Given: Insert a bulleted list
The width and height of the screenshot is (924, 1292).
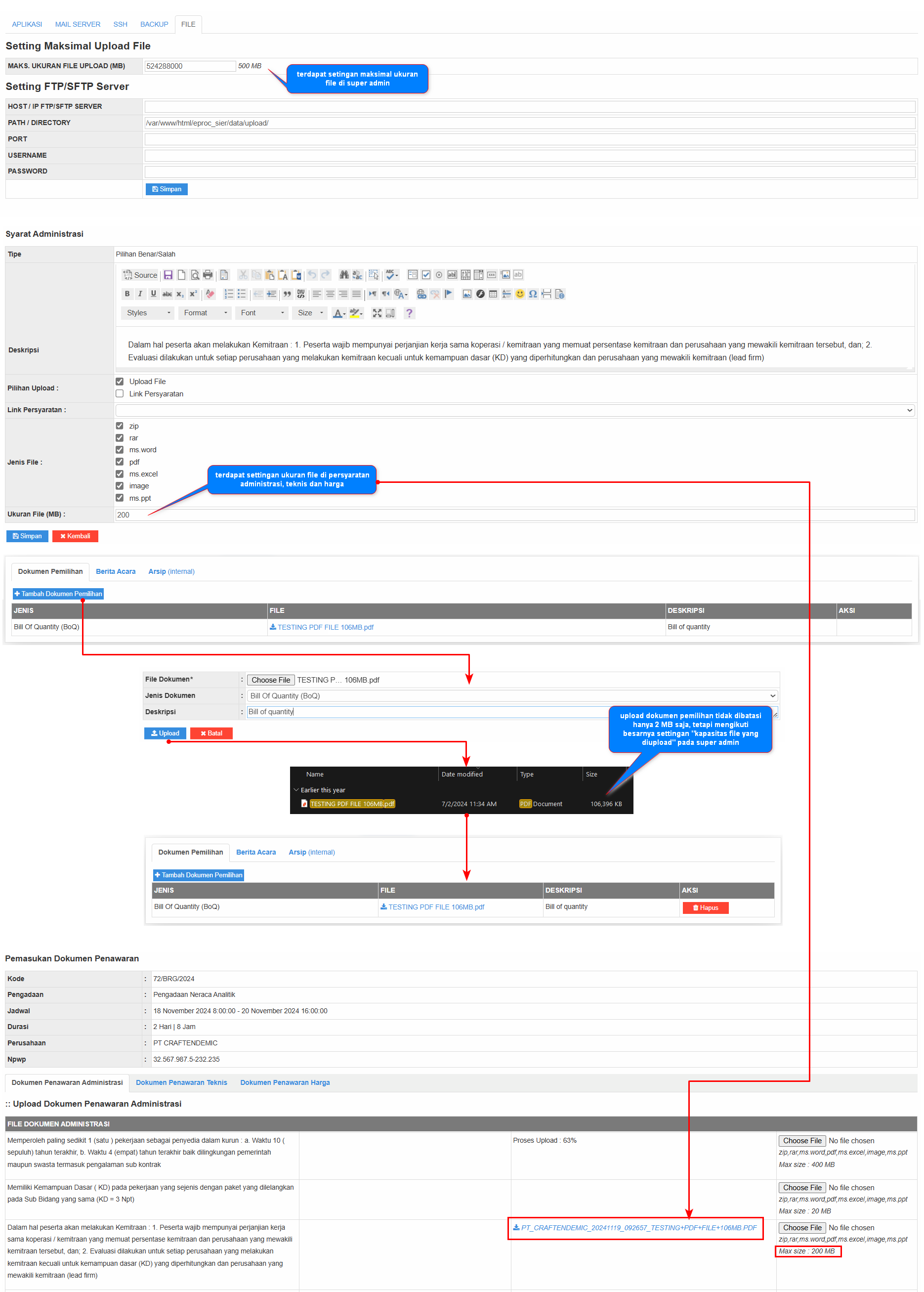Looking at the screenshot, I should [242, 294].
